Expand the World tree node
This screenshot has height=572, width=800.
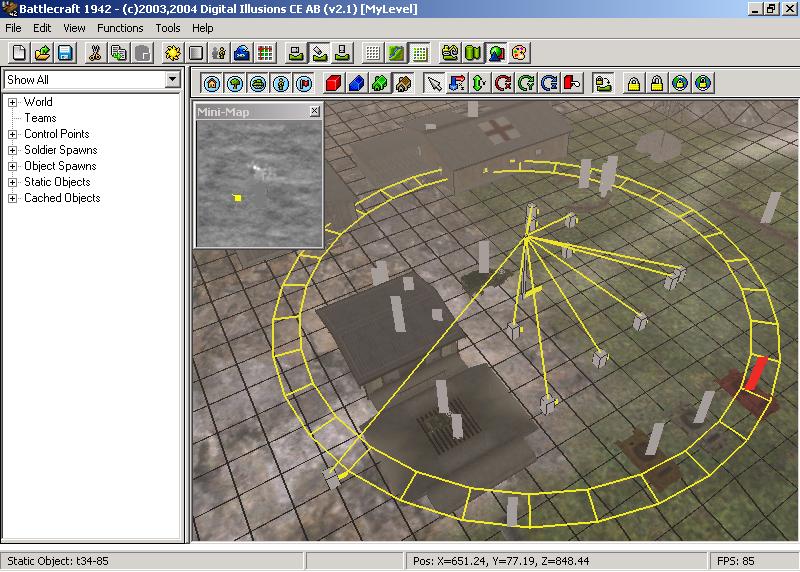12,103
